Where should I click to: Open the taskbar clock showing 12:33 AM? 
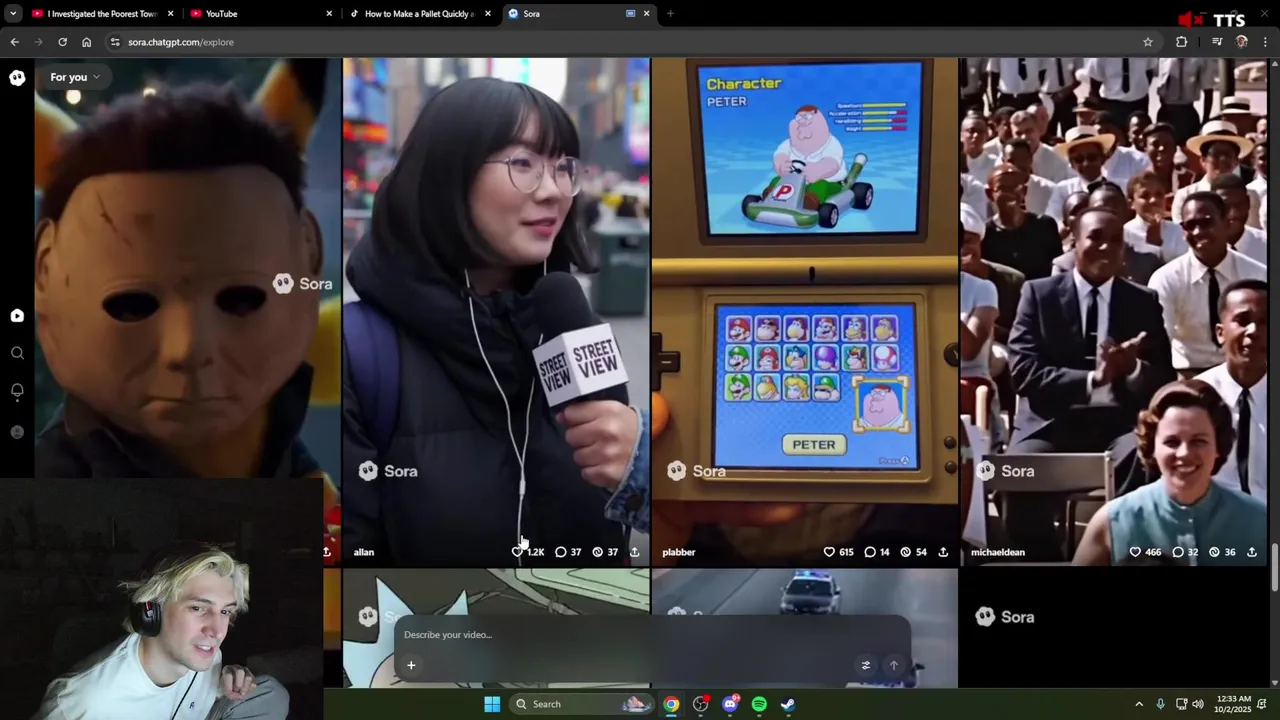pyautogui.click(x=1234, y=704)
